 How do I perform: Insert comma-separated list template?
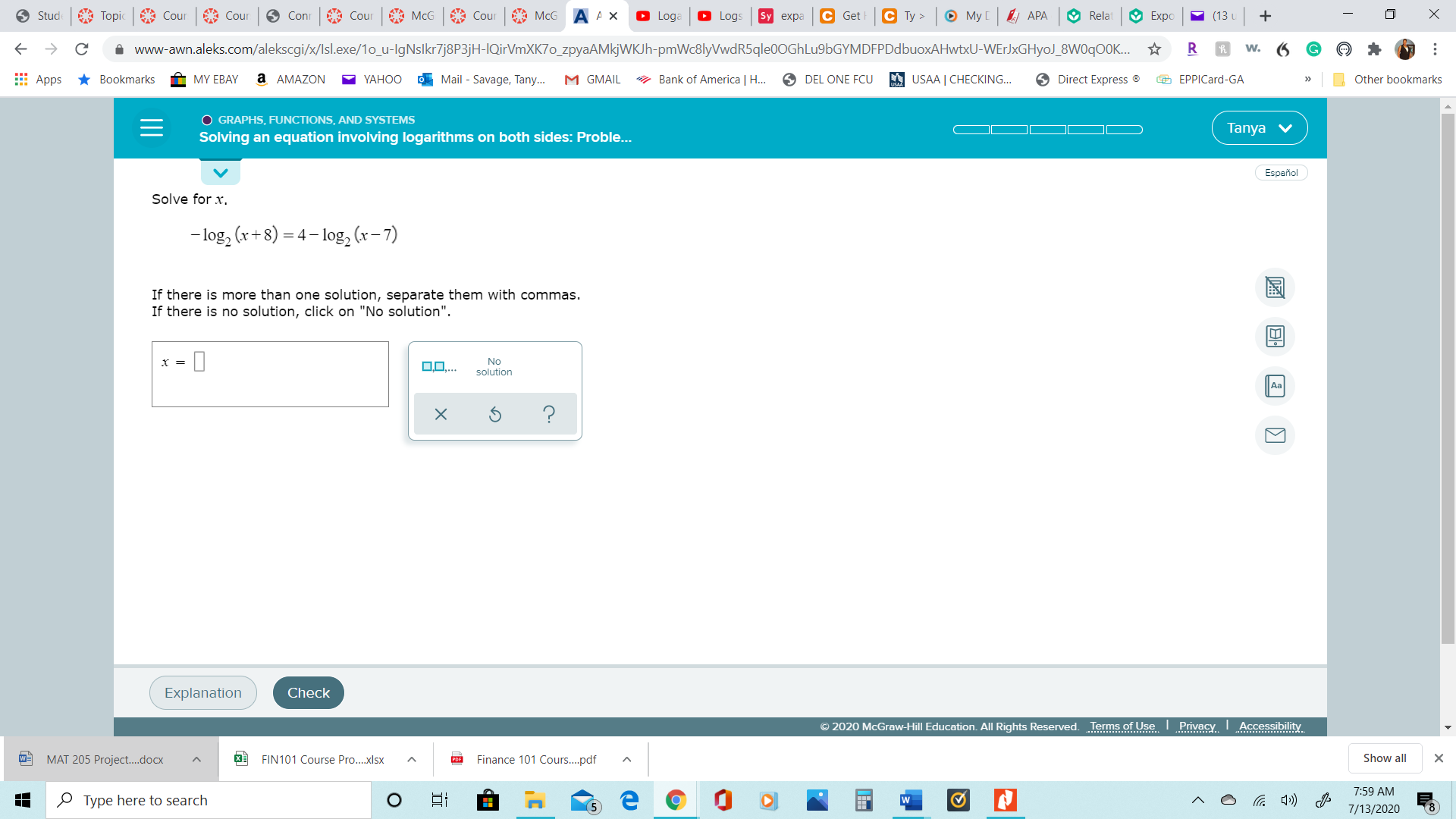pos(439,367)
